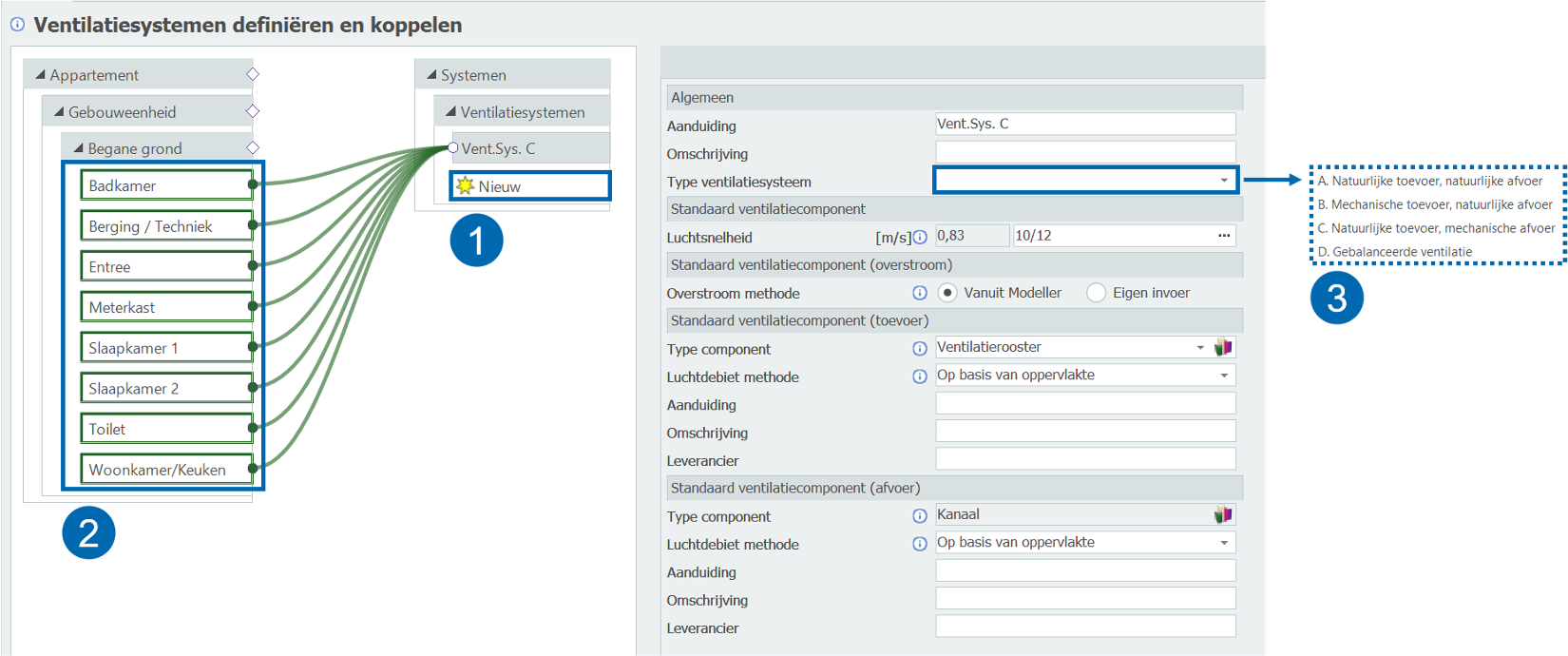1568x656 pixels.
Task: Choose C. Natuurlijke toevoer, mechanische afvoer
Action: 1435,228
